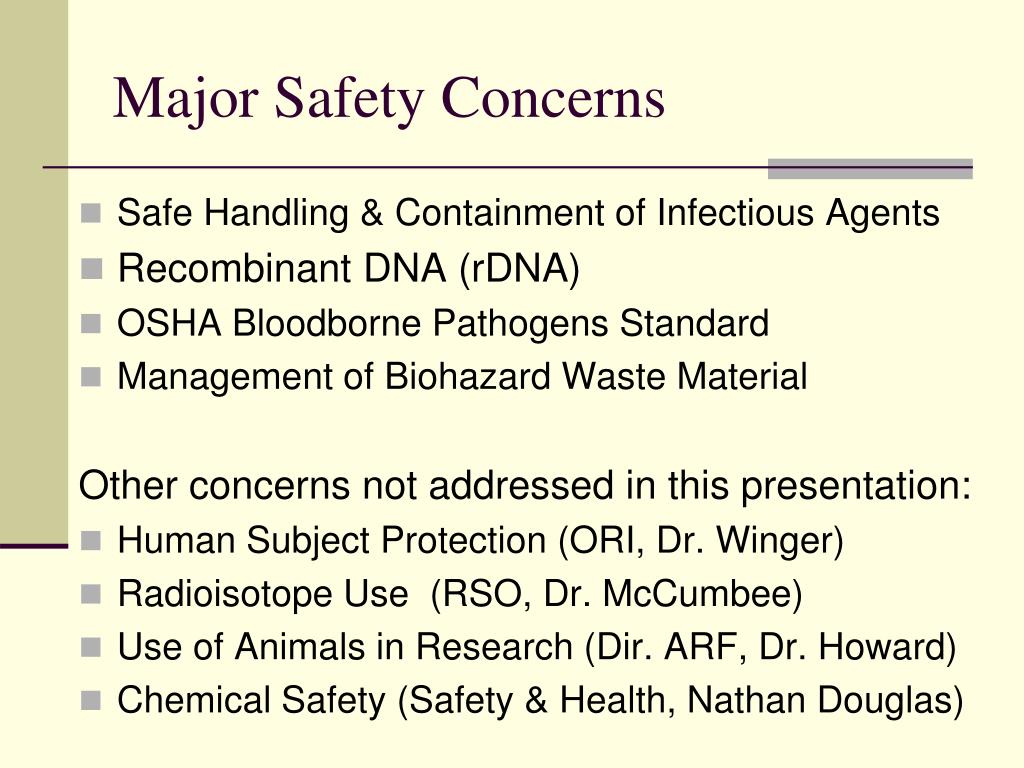Select the bullet beside Use of Animals
This screenshot has height=768, width=1024.
coord(91,647)
